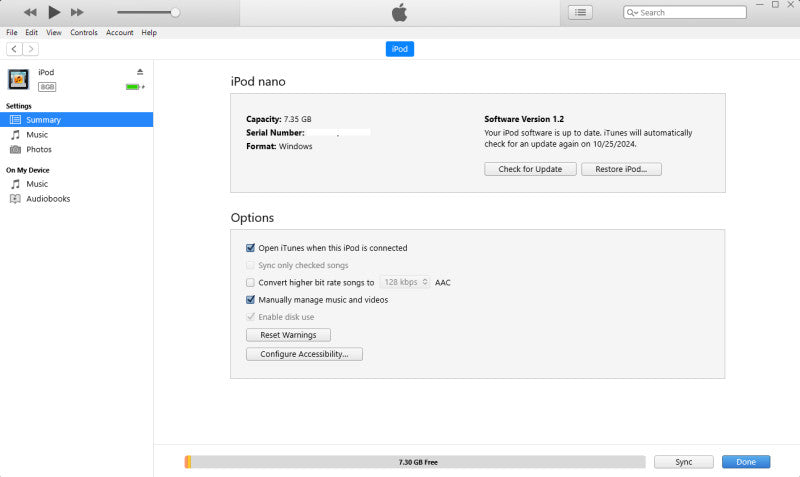800x477 pixels.
Task: Click the Summary list icon in sidebar
Action: click(x=15, y=119)
